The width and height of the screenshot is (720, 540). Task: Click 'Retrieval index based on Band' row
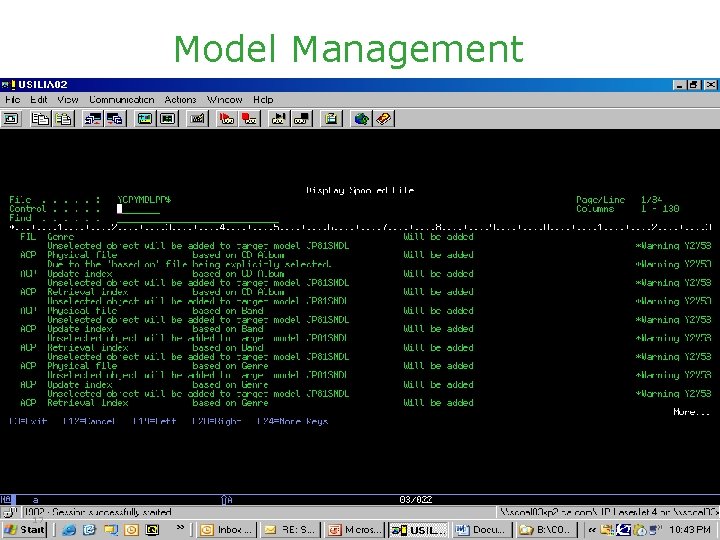247,348
